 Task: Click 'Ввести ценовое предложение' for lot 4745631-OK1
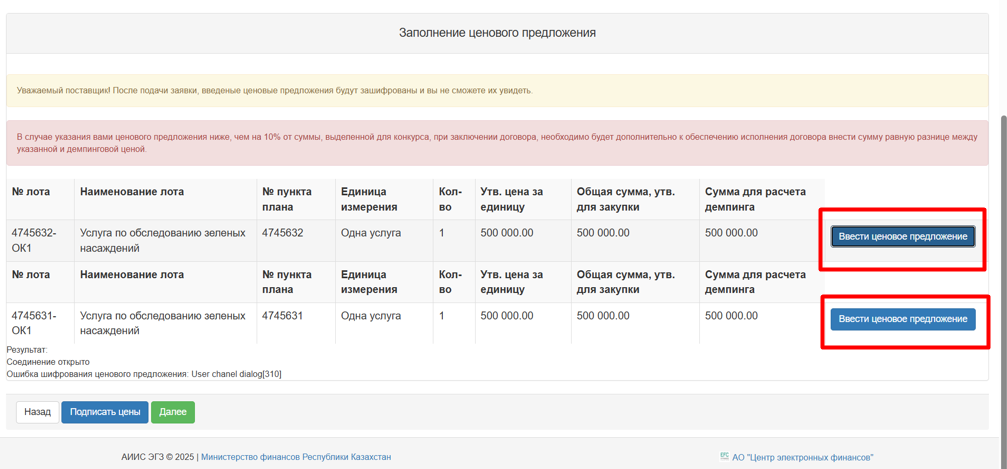(x=902, y=319)
